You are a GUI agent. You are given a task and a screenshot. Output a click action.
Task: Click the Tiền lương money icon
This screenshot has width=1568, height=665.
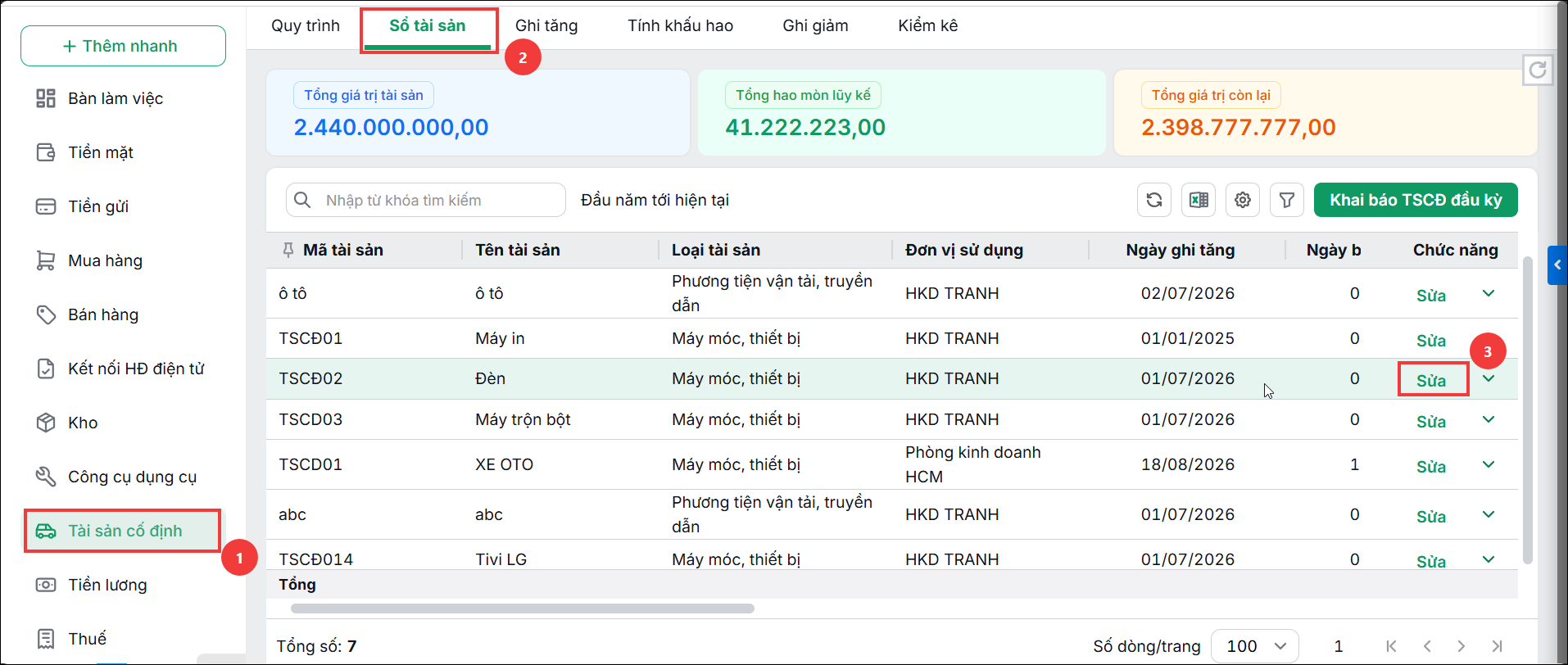tap(46, 585)
